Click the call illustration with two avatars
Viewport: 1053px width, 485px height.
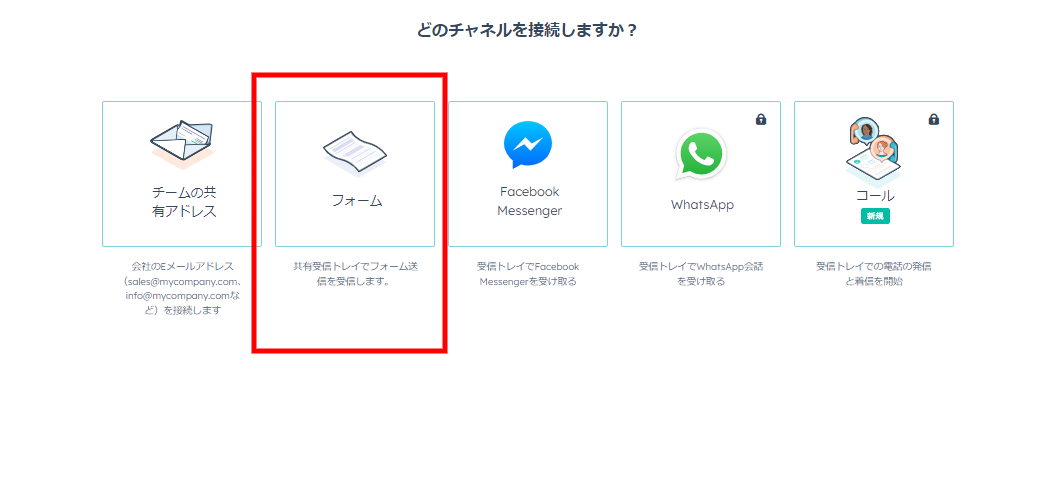[x=873, y=152]
